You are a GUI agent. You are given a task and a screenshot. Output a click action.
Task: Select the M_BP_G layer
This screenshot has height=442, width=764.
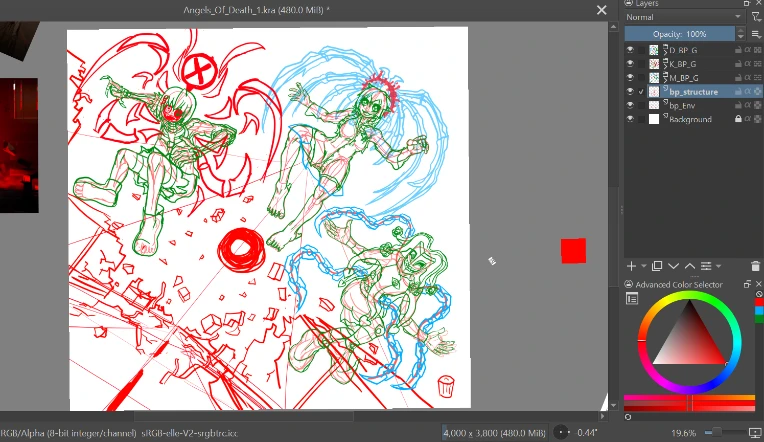(x=684, y=78)
